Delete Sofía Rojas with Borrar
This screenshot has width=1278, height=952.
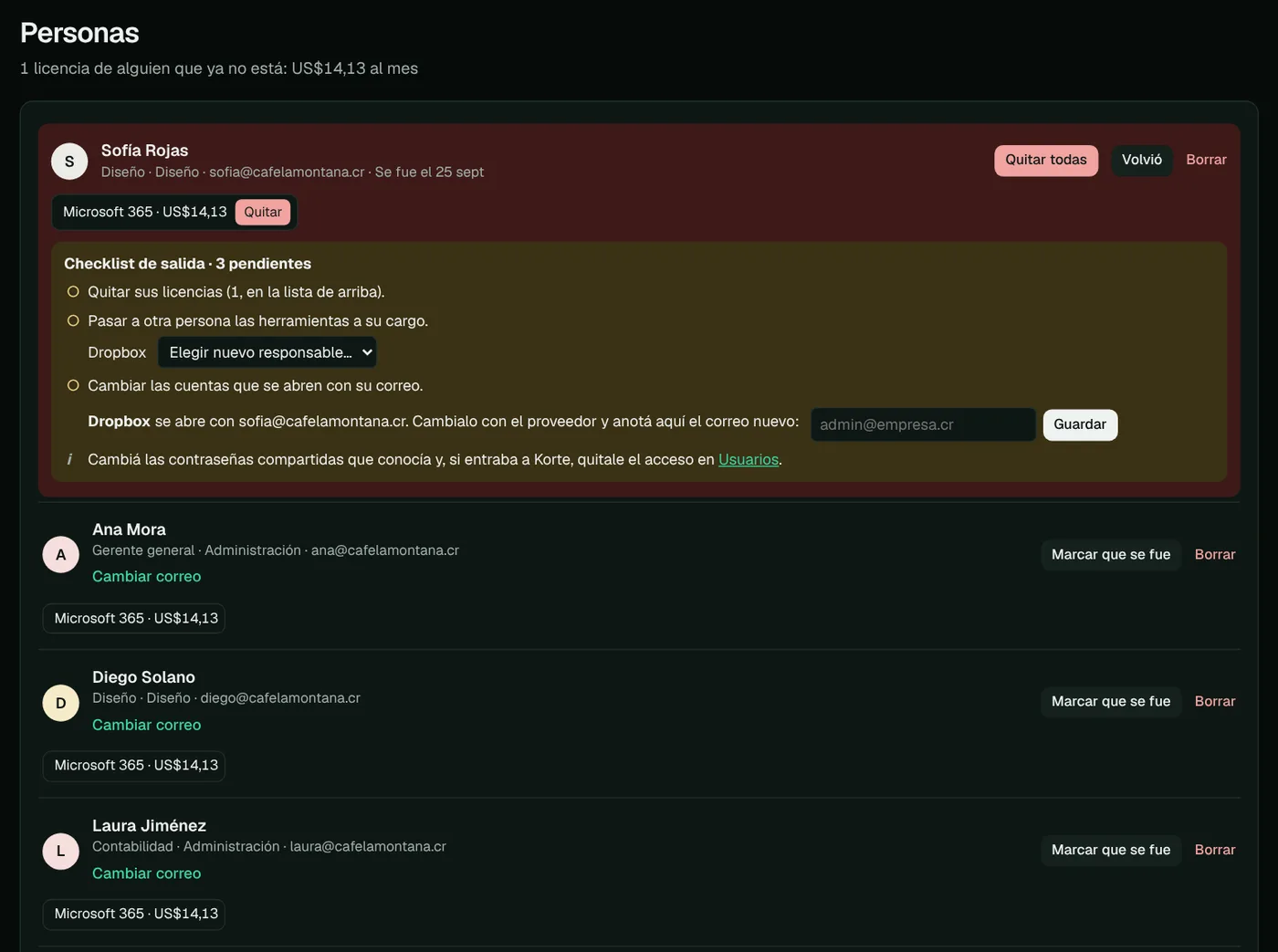coord(1206,160)
